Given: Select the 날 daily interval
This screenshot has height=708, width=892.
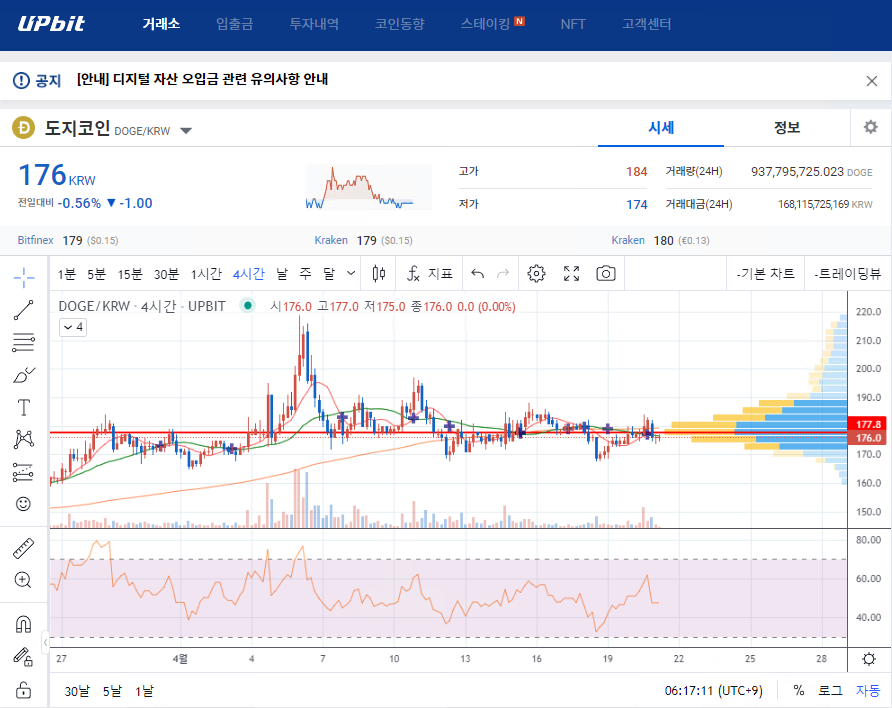Looking at the screenshot, I should [282, 274].
